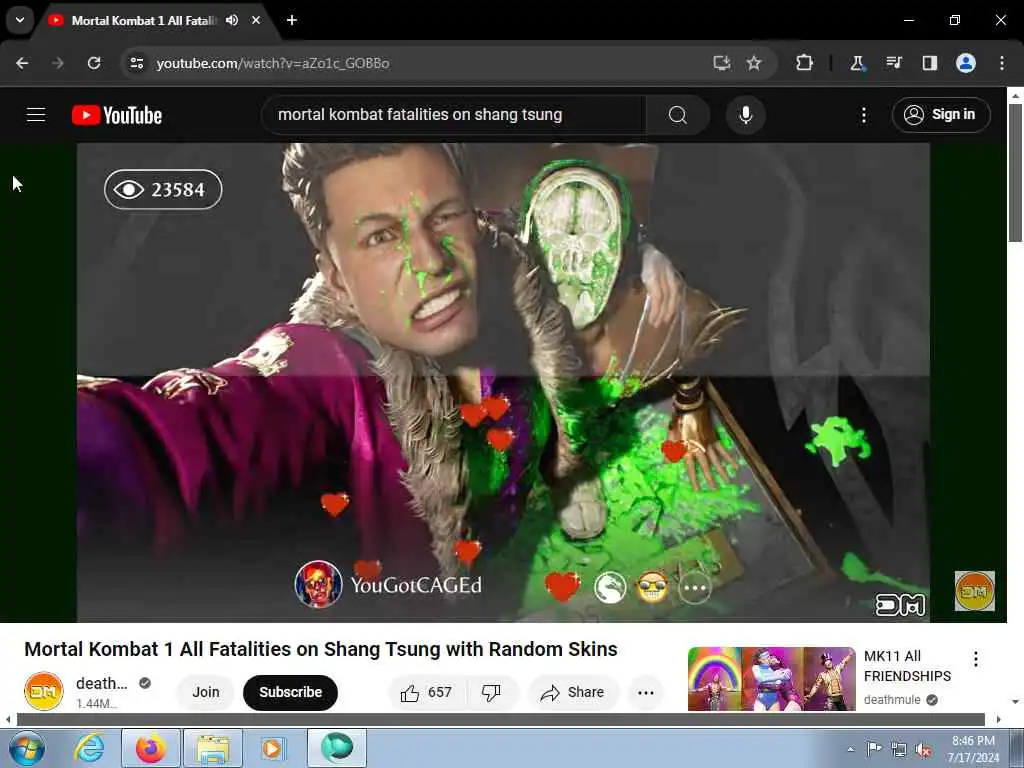1024x768 pixels.
Task: Click the right arrow of horizontal scrollbar
Action: point(999,719)
